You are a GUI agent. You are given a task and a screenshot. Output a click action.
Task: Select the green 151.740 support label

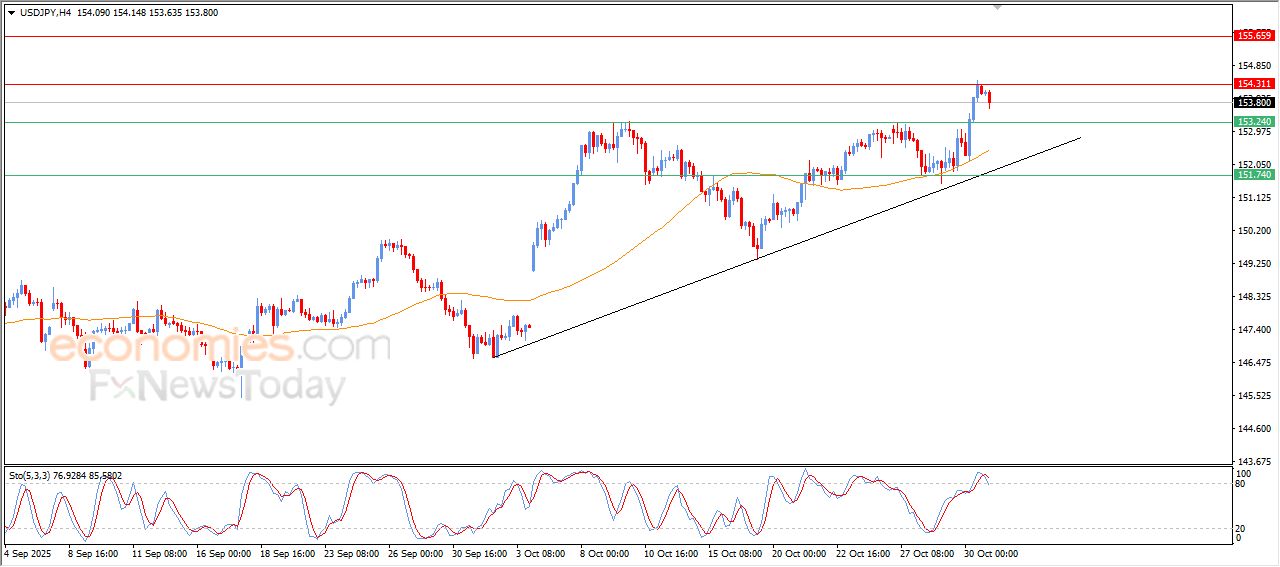coord(1255,175)
